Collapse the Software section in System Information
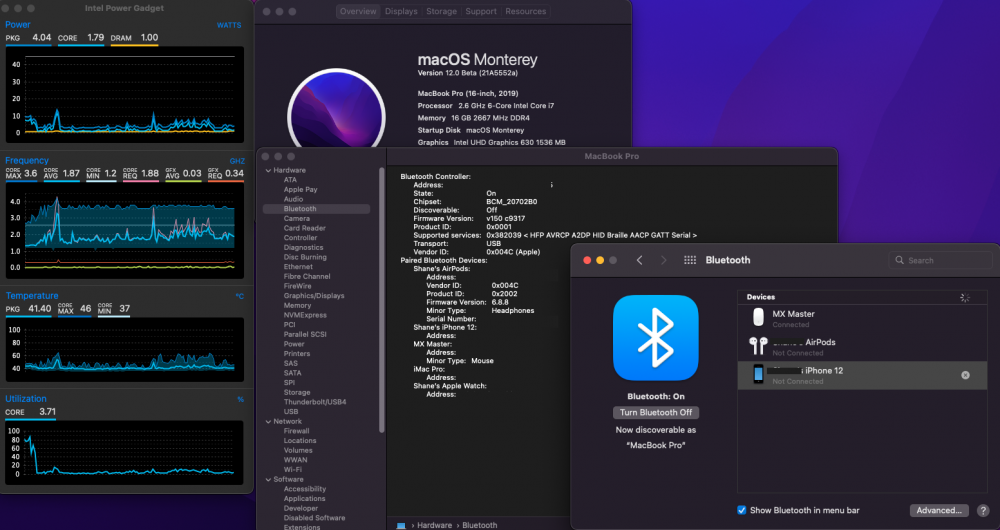This screenshot has height=530, width=1000. tap(268, 480)
